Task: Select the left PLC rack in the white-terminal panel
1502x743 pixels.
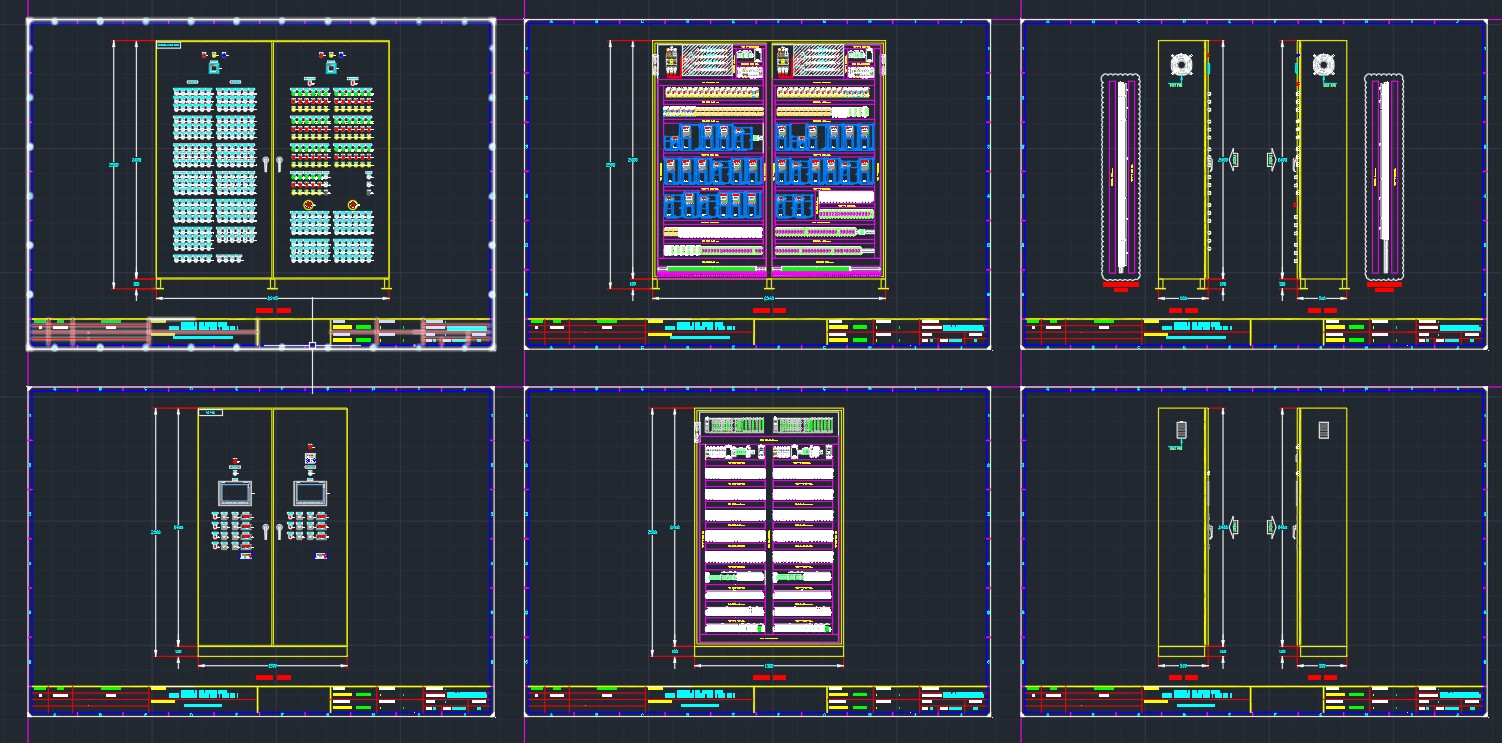Action: (x=733, y=425)
